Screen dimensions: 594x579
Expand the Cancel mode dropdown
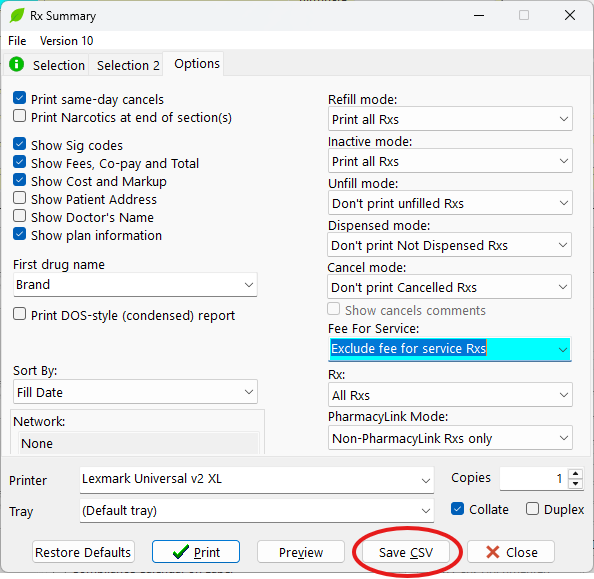tap(449, 287)
